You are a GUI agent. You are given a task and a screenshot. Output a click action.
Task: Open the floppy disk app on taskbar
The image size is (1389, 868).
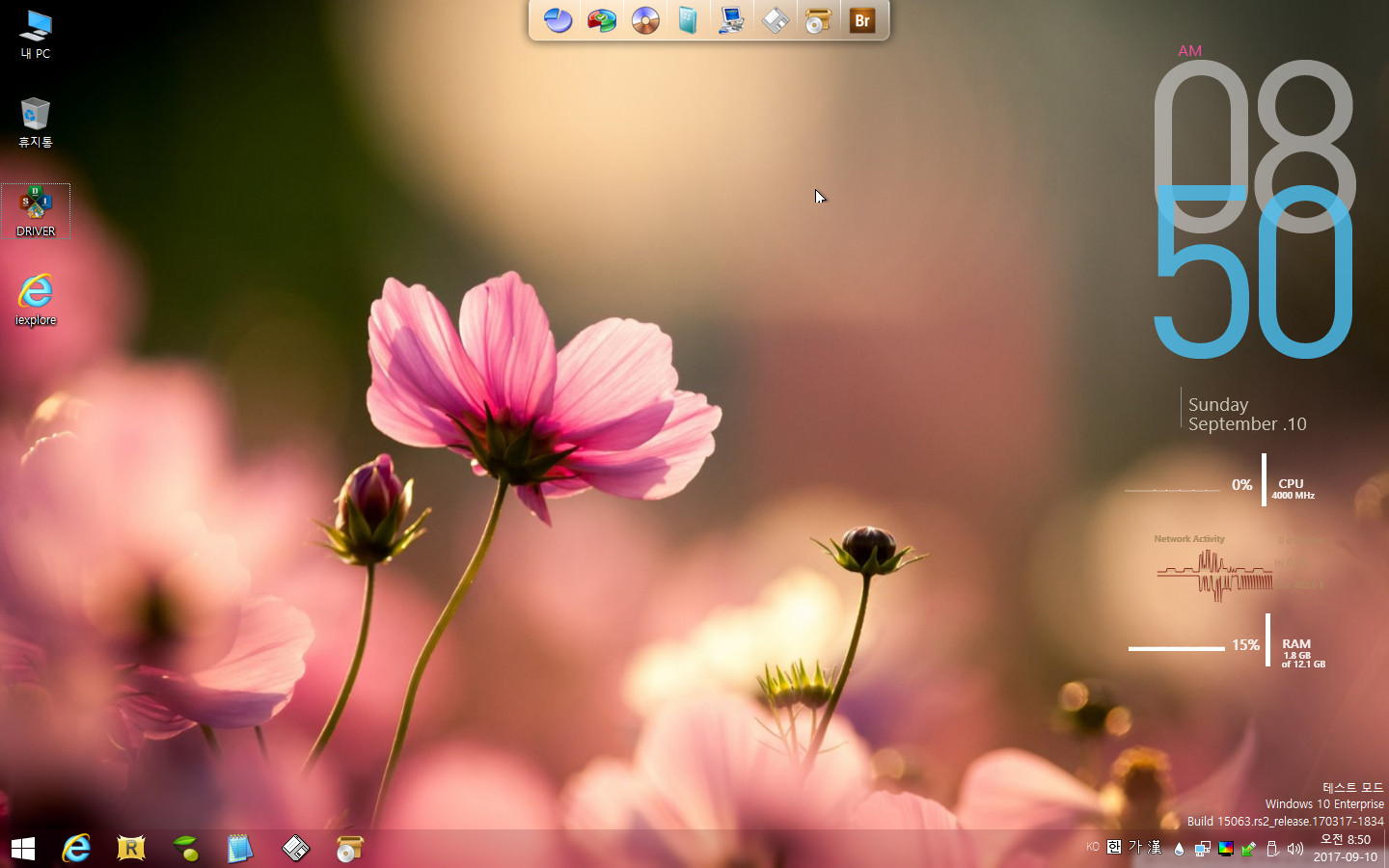(295, 849)
